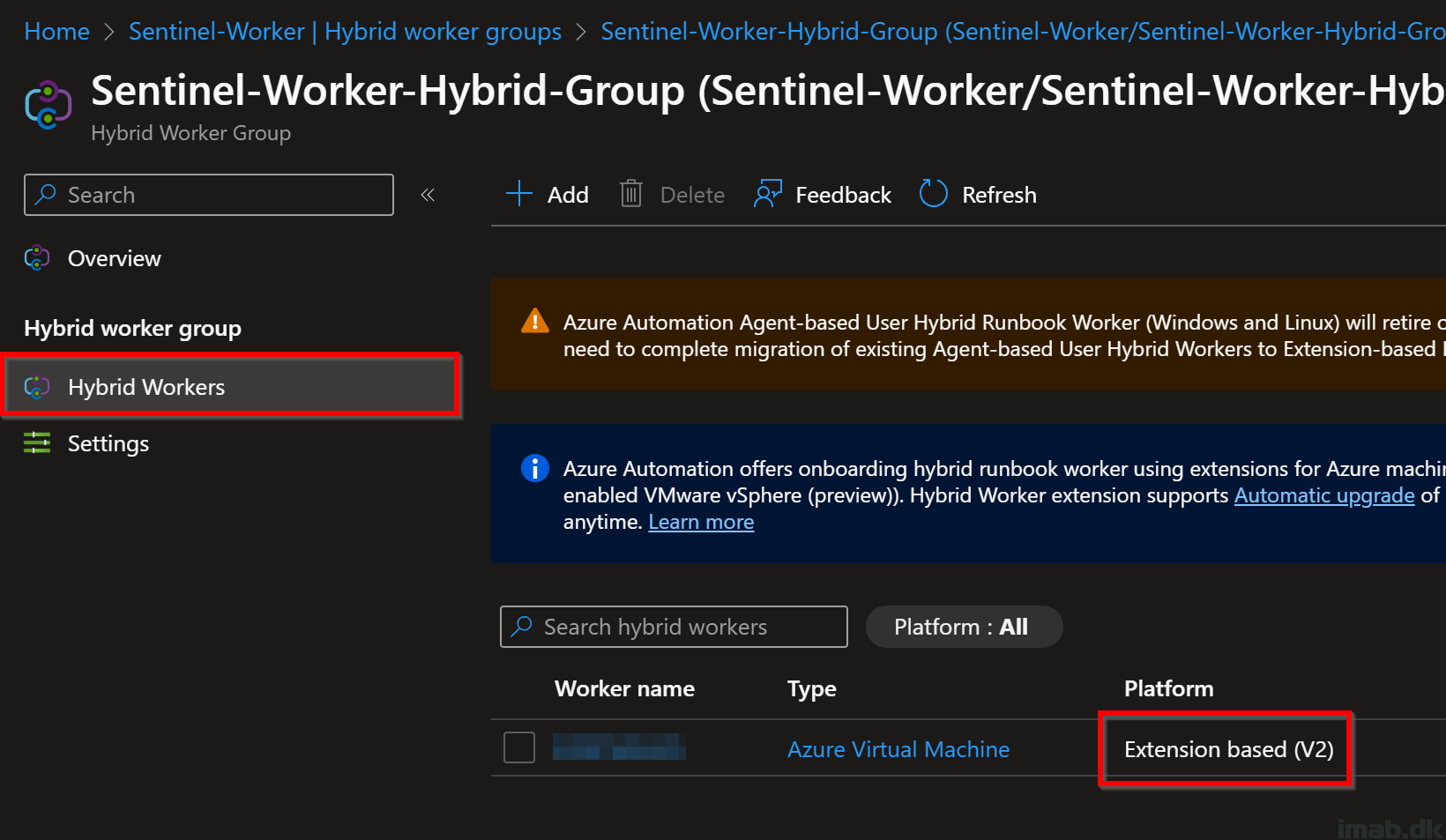This screenshot has height=840, width=1446.
Task: Click the Add button label
Action: click(568, 195)
